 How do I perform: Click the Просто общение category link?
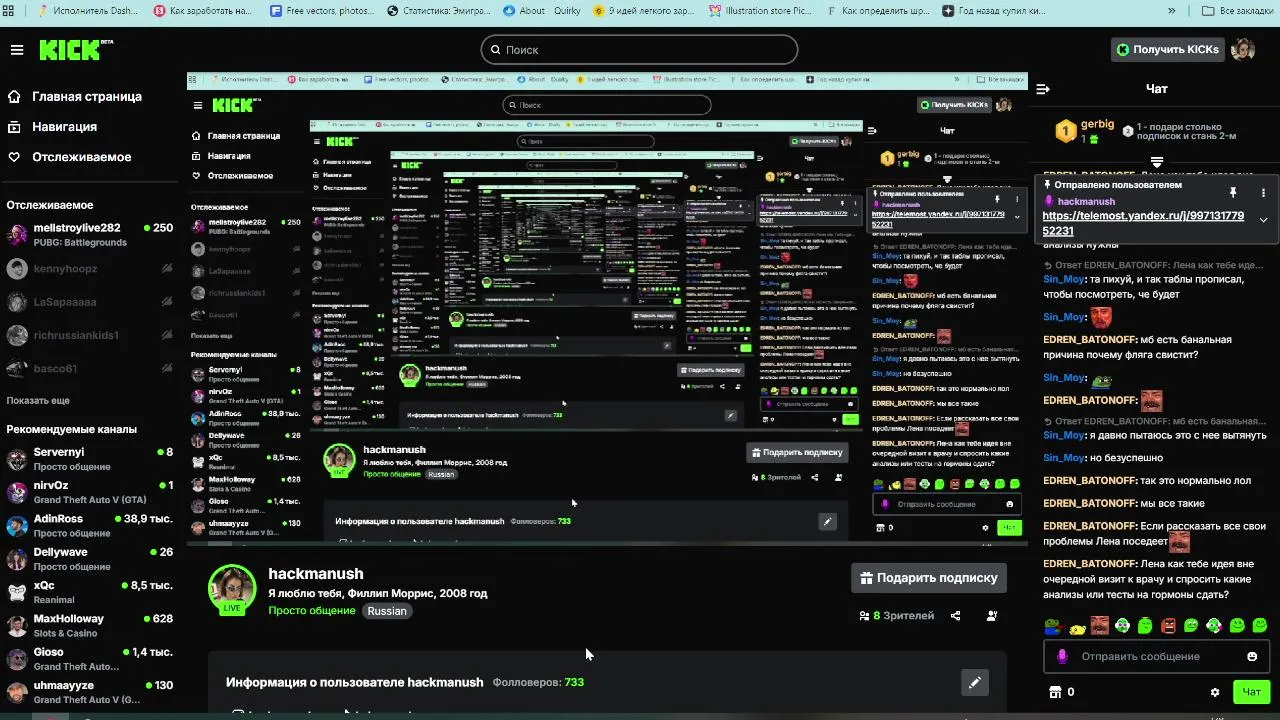coord(312,611)
